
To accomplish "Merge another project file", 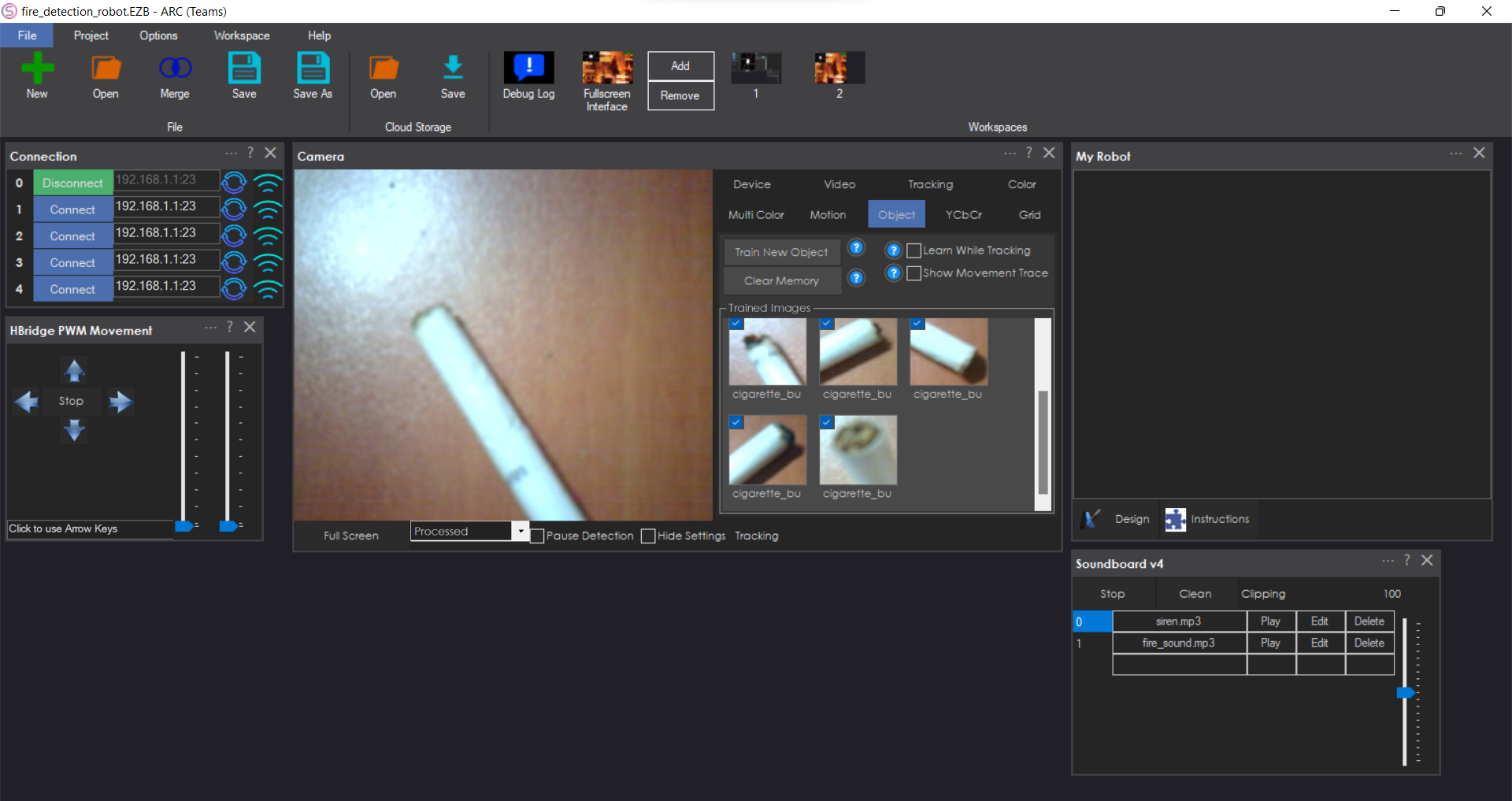I will point(174,76).
